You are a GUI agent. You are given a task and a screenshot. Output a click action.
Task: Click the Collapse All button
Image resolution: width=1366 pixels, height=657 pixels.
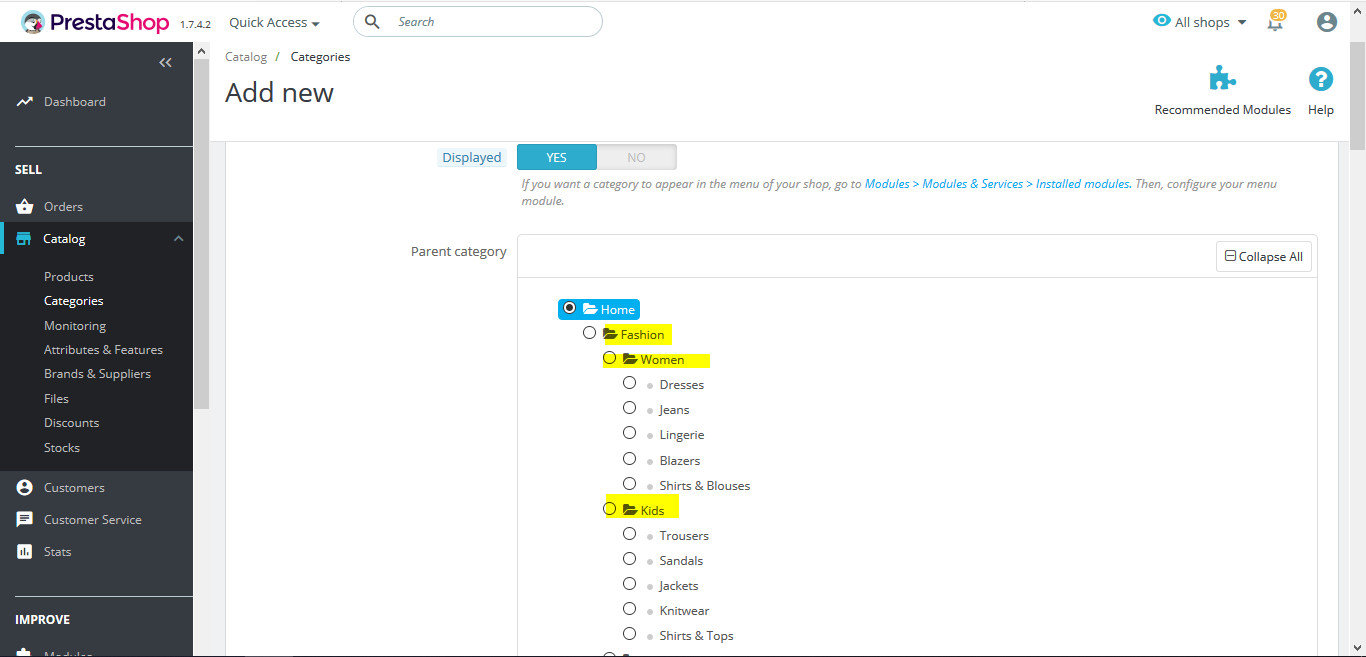point(1263,256)
